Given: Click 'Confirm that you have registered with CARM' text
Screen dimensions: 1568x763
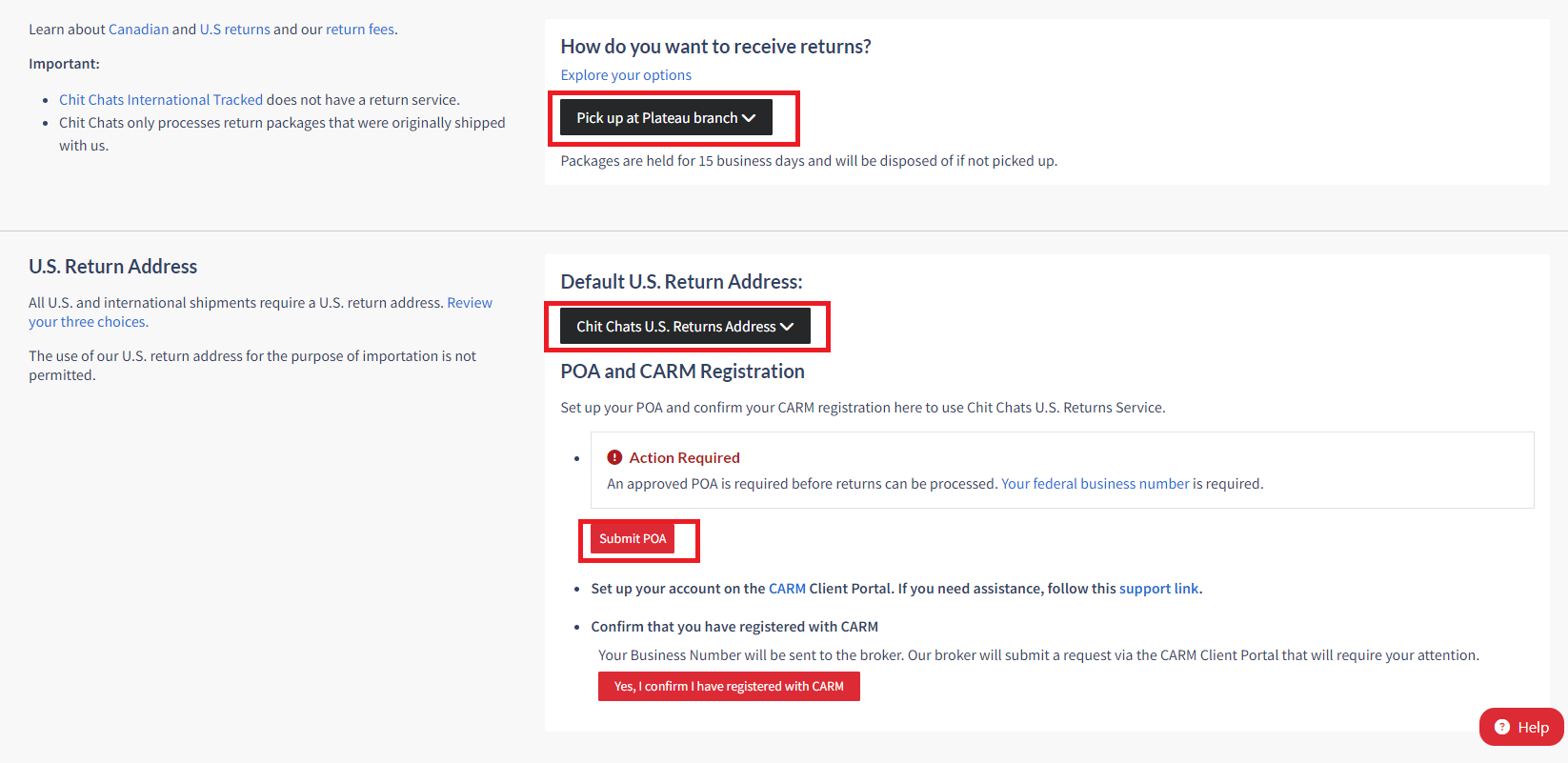Looking at the screenshot, I should pos(734,627).
